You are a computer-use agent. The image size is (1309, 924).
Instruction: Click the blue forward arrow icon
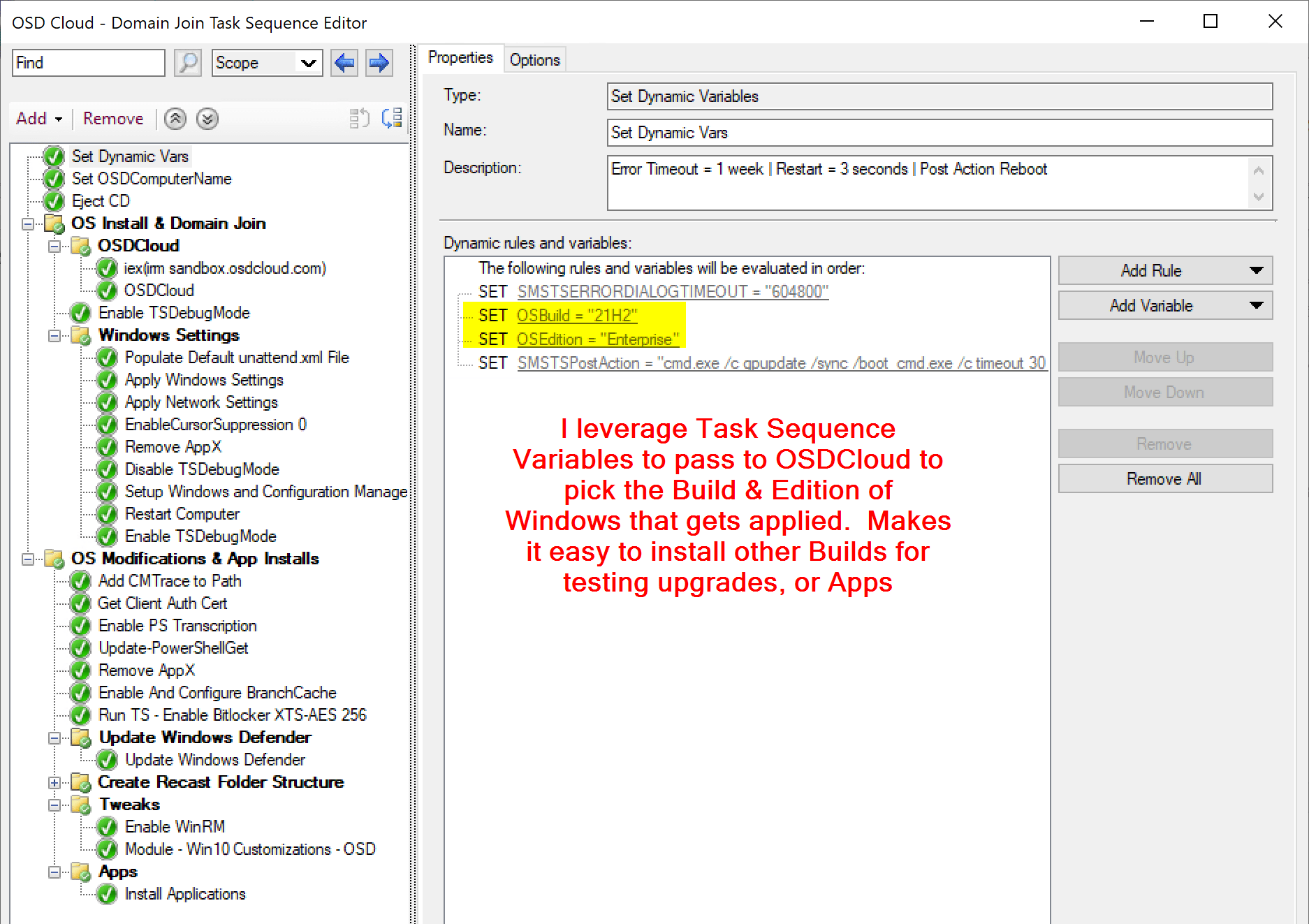(x=379, y=63)
